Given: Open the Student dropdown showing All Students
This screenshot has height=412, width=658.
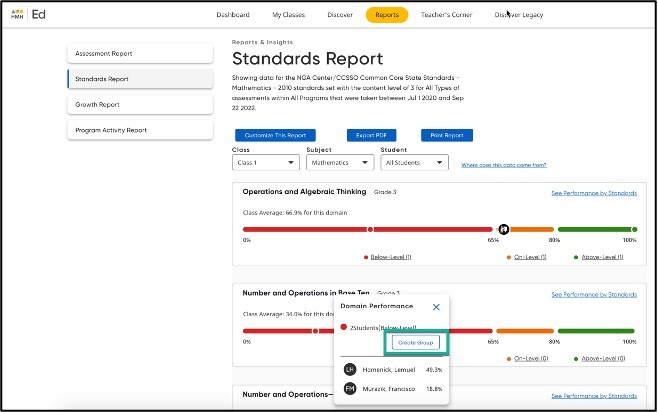Looking at the screenshot, I should point(414,162).
